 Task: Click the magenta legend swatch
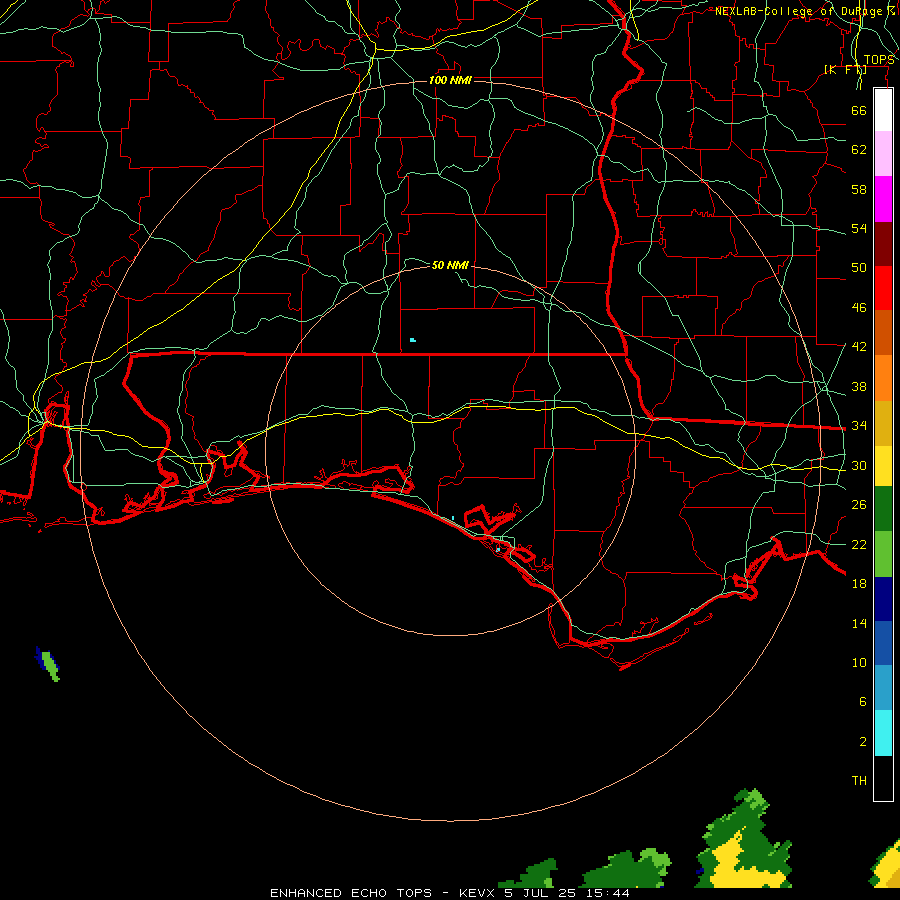tap(883, 199)
